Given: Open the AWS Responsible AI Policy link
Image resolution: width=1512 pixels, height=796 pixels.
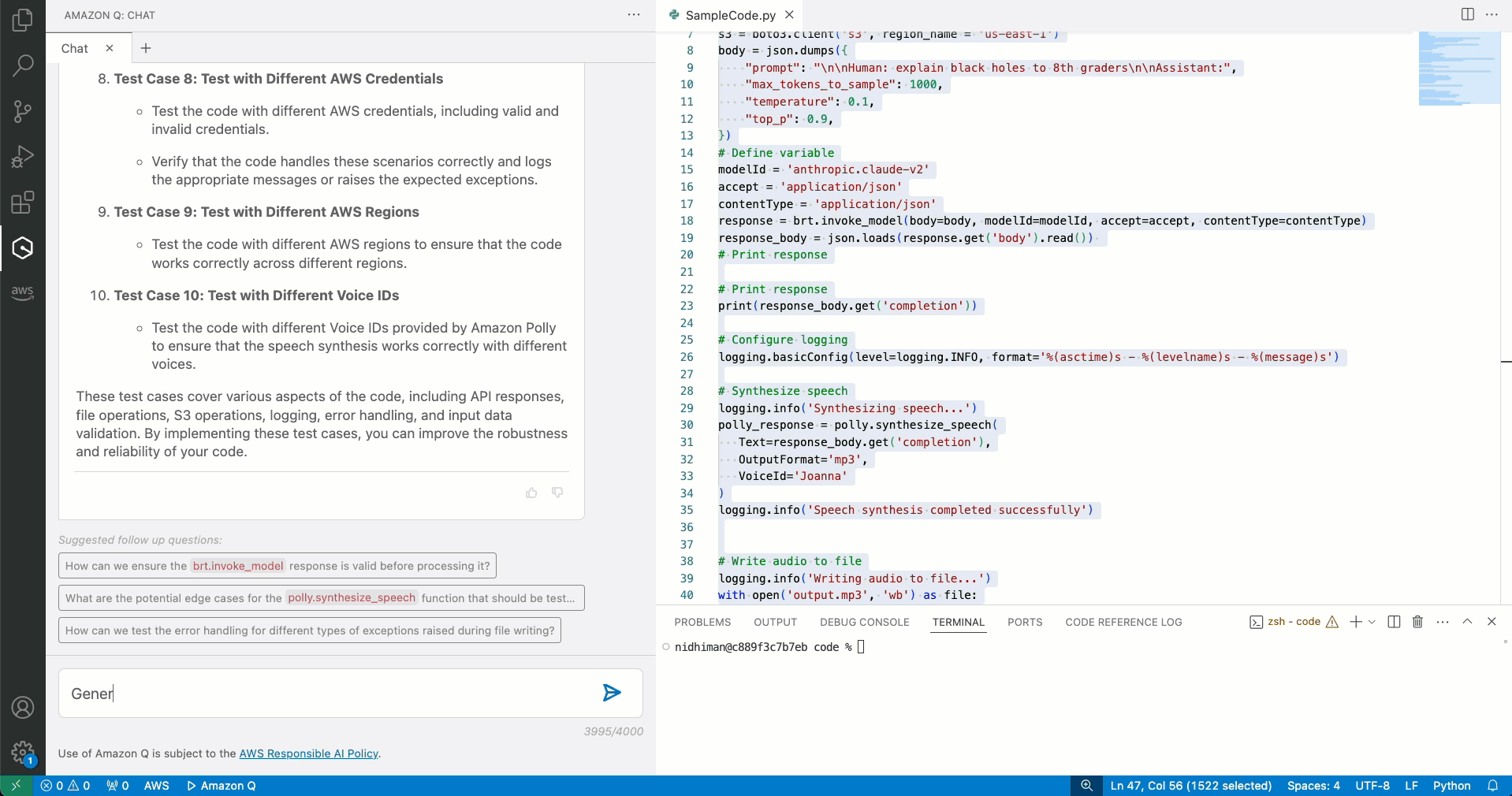Looking at the screenshot, I should (308, 754).
